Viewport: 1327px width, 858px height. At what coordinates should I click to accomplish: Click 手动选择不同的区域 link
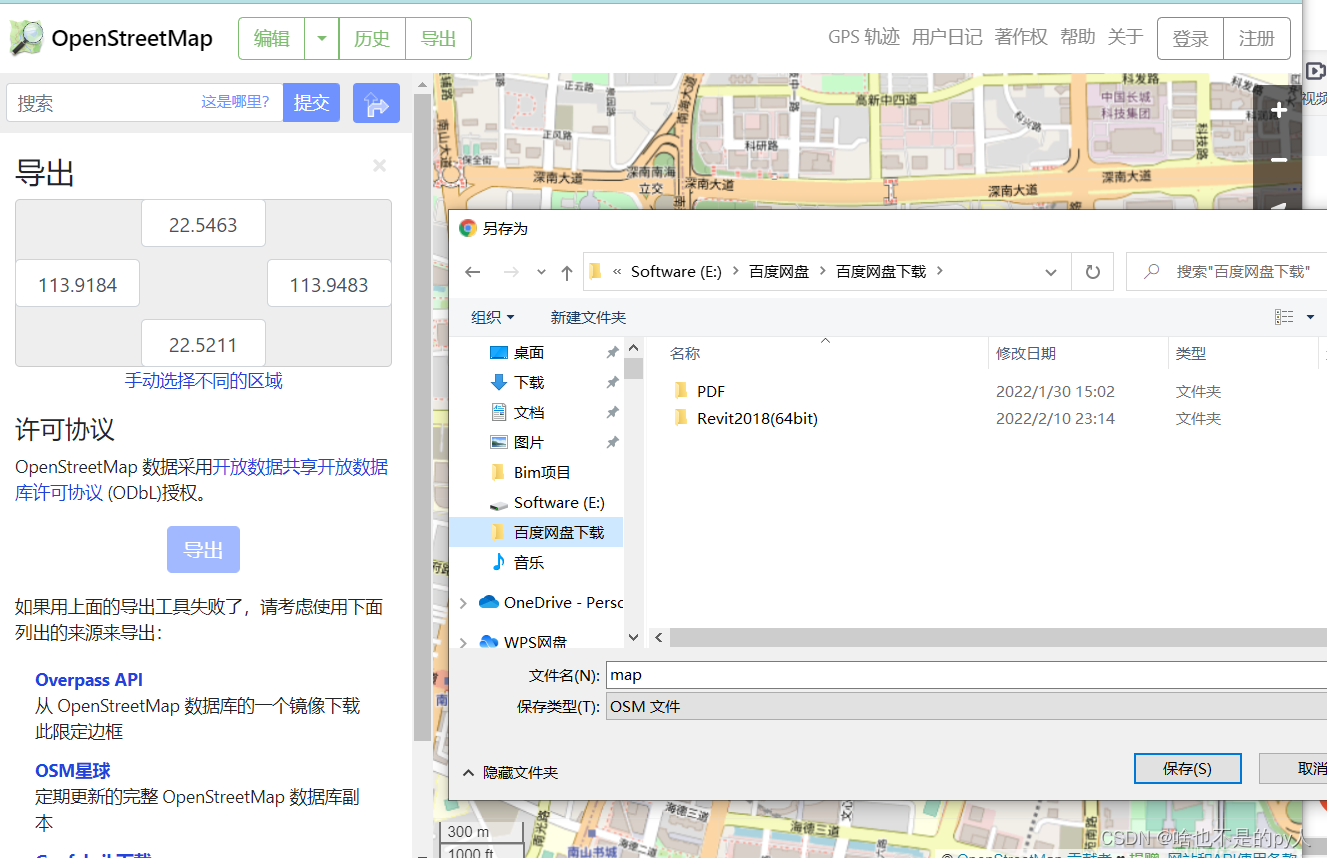pos(203,381)
